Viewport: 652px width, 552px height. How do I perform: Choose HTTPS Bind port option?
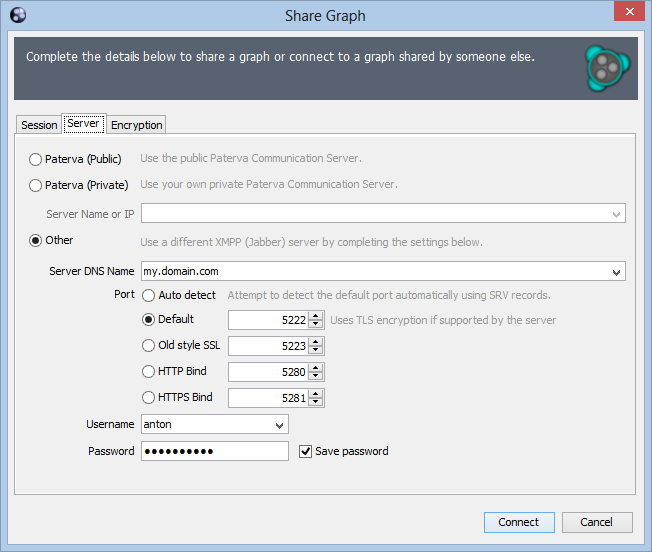(x=177, y=397)
